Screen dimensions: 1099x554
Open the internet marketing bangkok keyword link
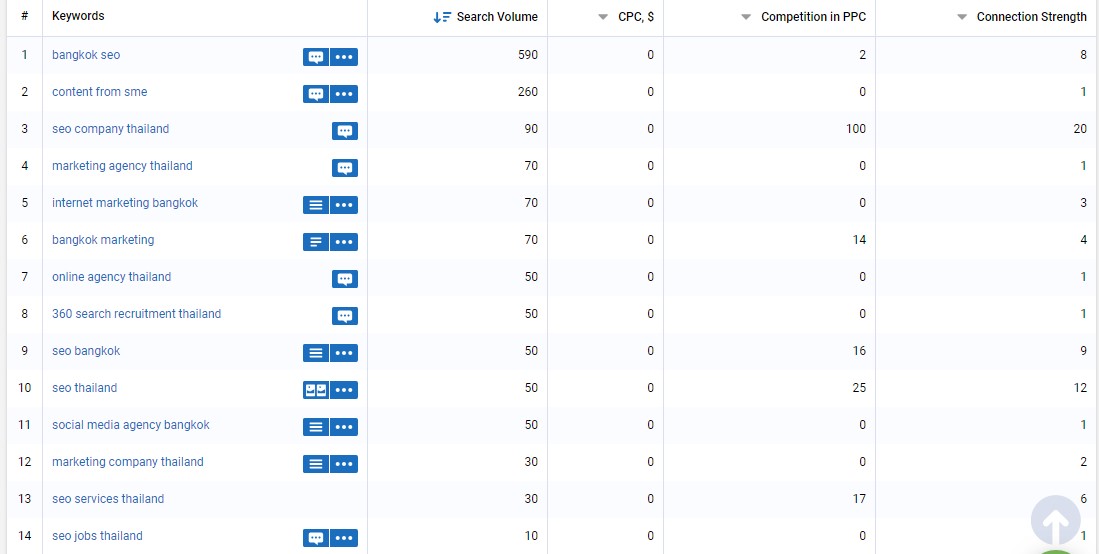click(x=125, y=203)
